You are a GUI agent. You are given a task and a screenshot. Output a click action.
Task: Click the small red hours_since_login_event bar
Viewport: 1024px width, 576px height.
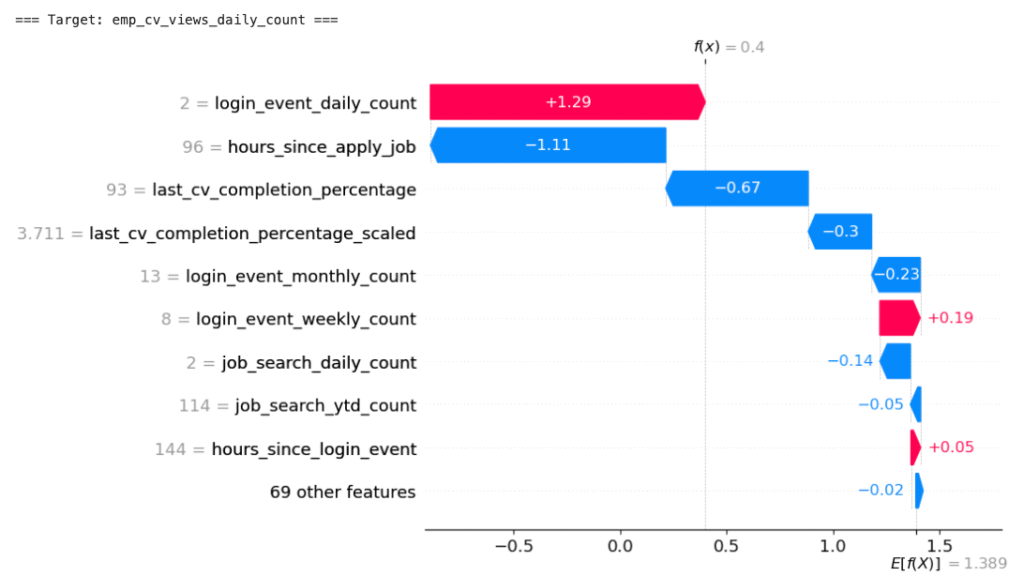pyautogui.click(x=915, y=448)
